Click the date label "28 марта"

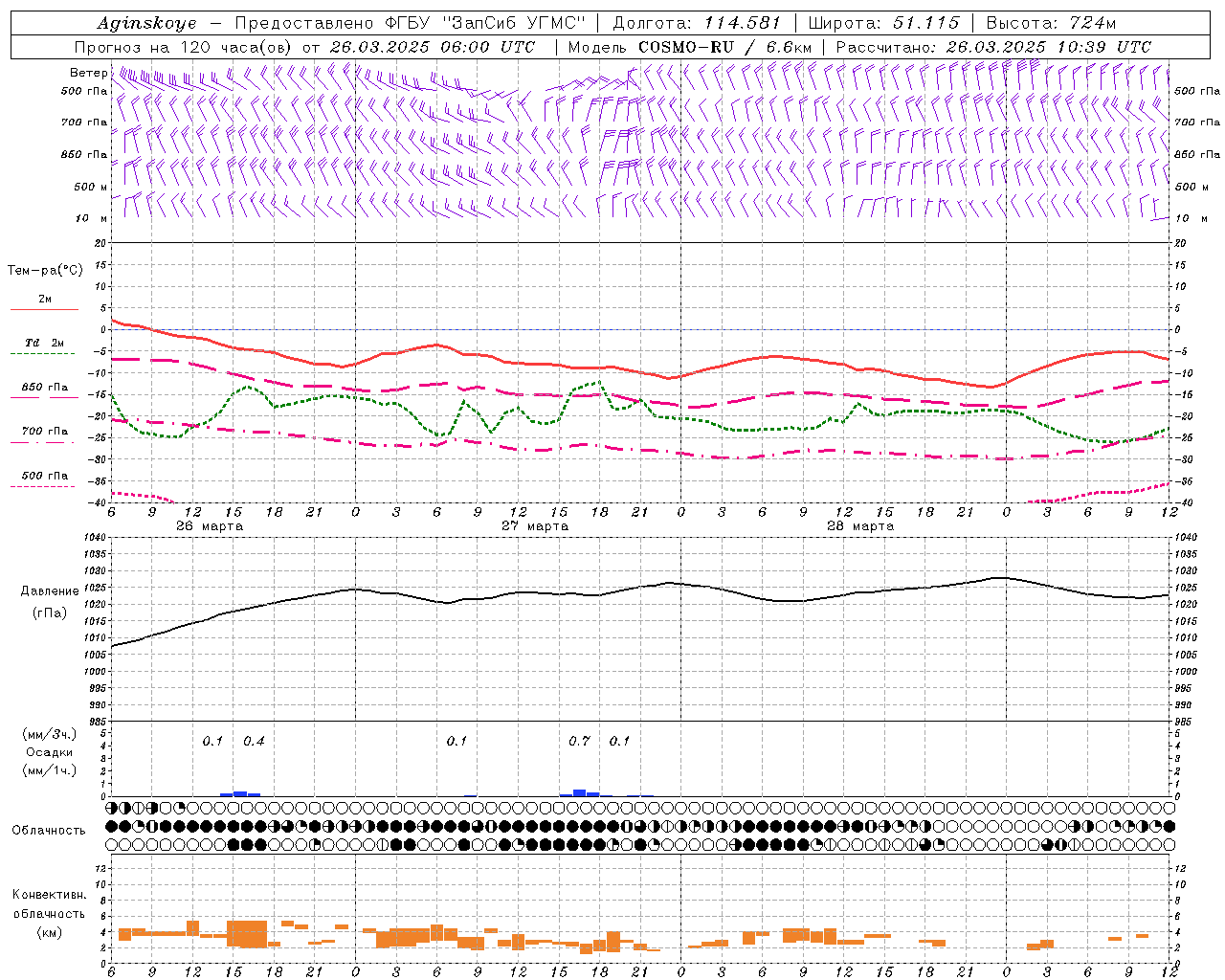[x=860, y=526]
